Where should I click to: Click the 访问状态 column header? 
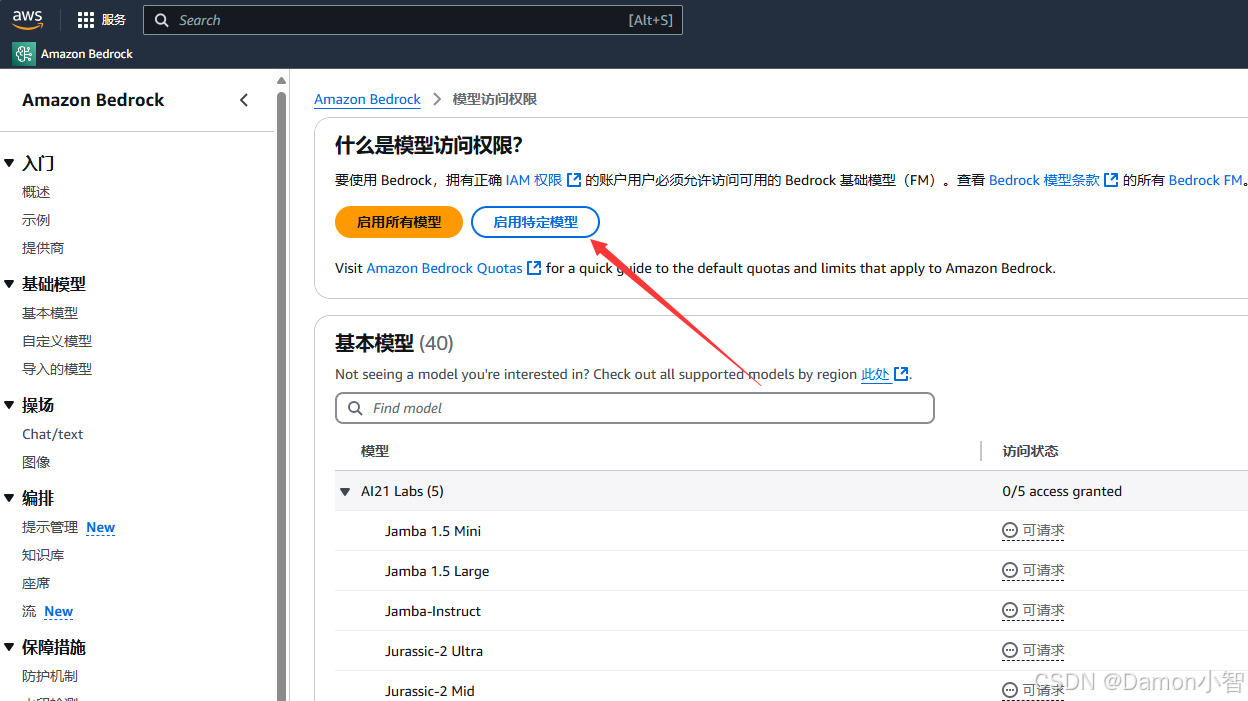pyautogui.click(x=1030, y=451)
